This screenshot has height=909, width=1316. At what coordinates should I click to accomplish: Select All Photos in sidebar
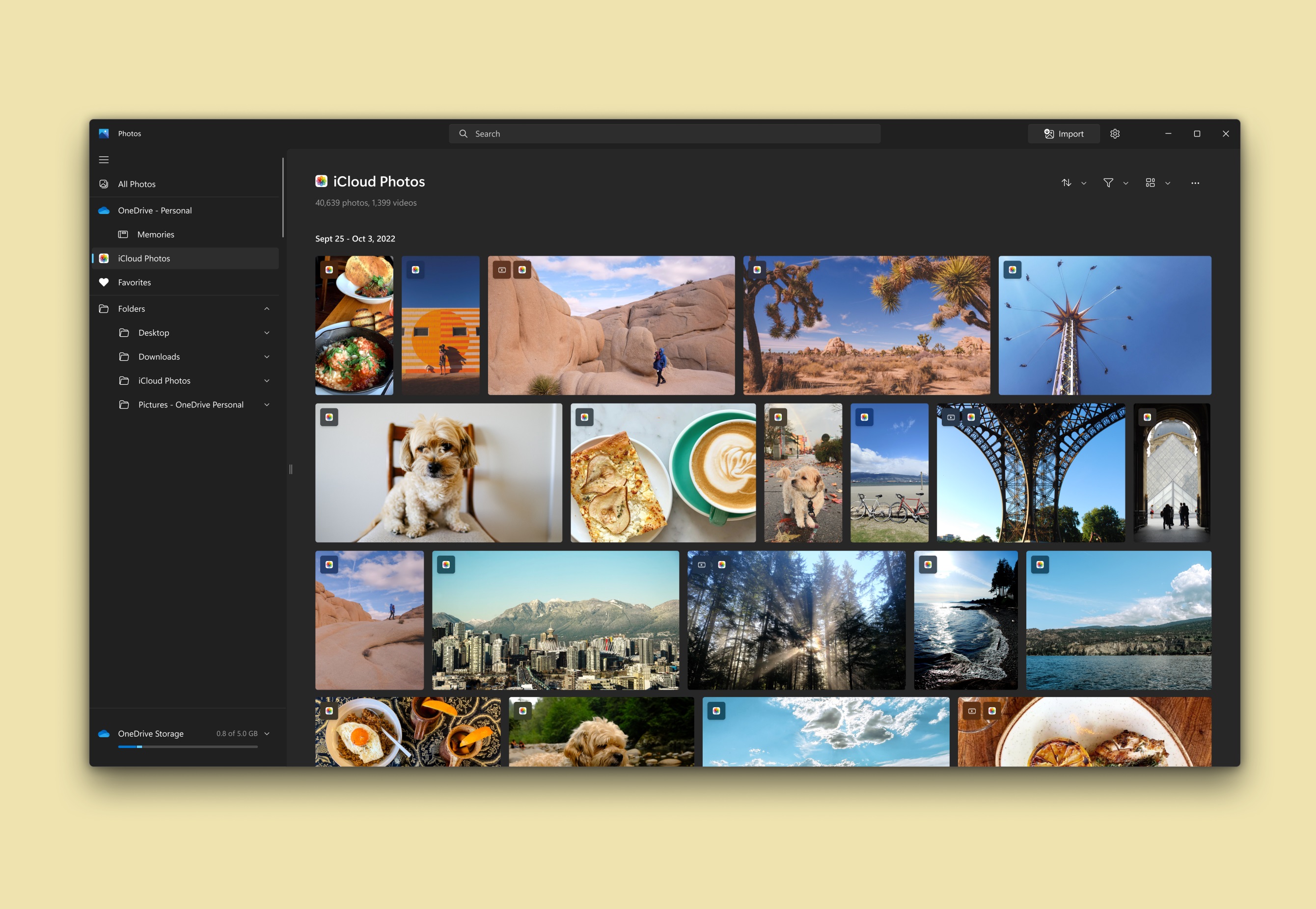click(137, 184)
